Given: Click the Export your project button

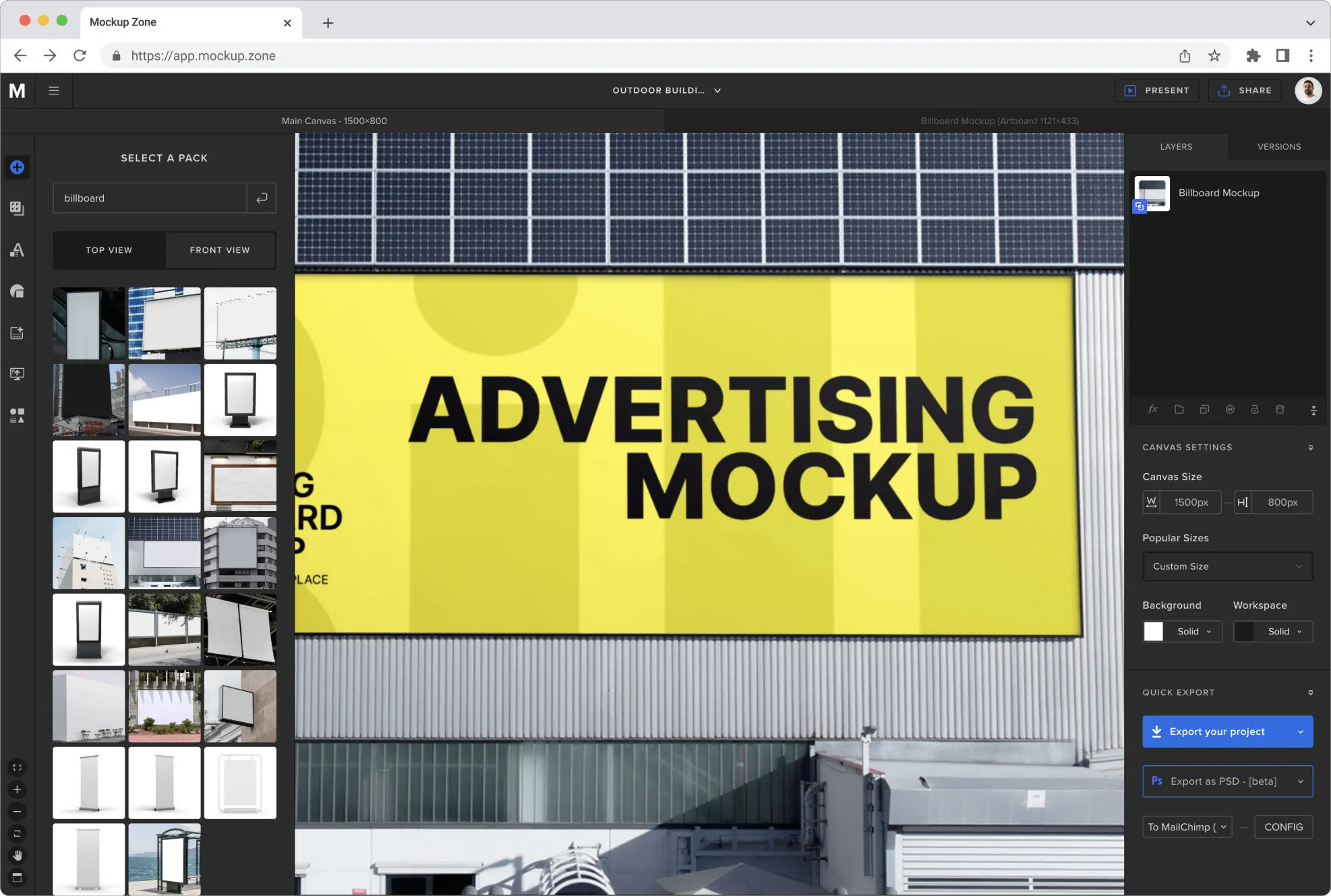Looking at the screenshot, I should coord(1217,731).
